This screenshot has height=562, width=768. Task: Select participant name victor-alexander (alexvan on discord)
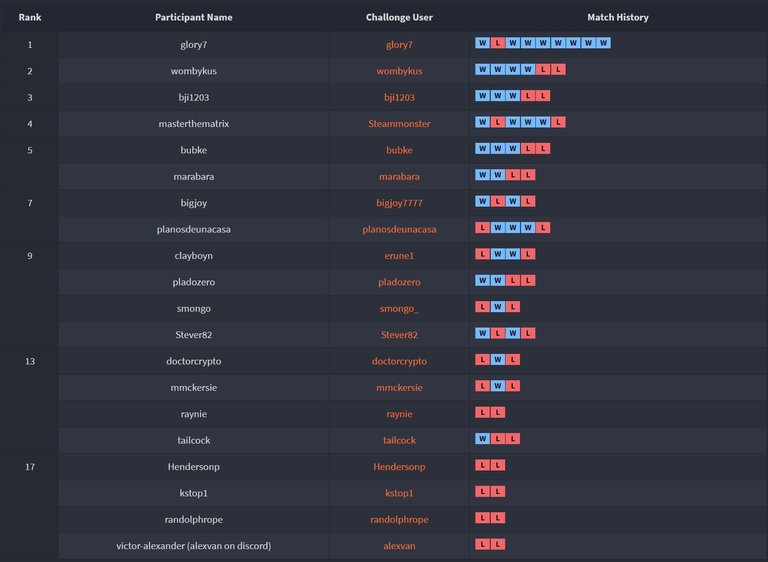point(193,545)
